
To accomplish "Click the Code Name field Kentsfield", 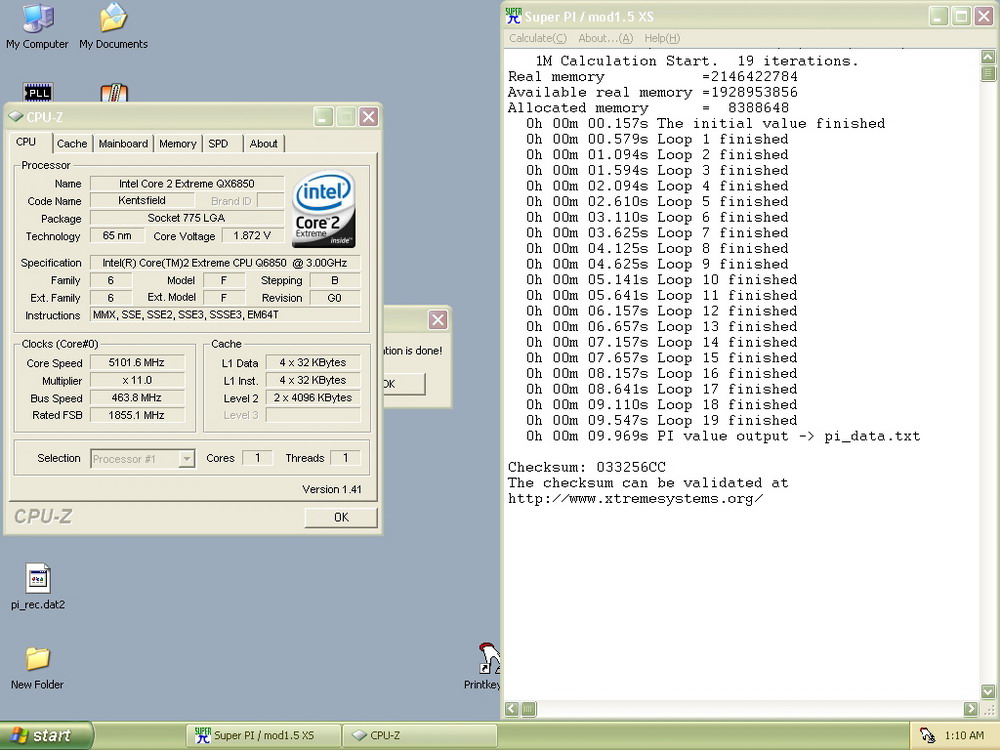I will 142,200.
